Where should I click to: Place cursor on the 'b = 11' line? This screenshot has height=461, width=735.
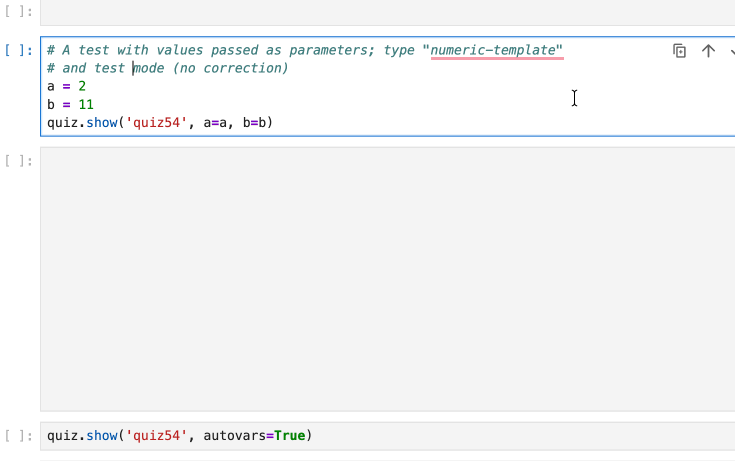(x=70, y=104)
